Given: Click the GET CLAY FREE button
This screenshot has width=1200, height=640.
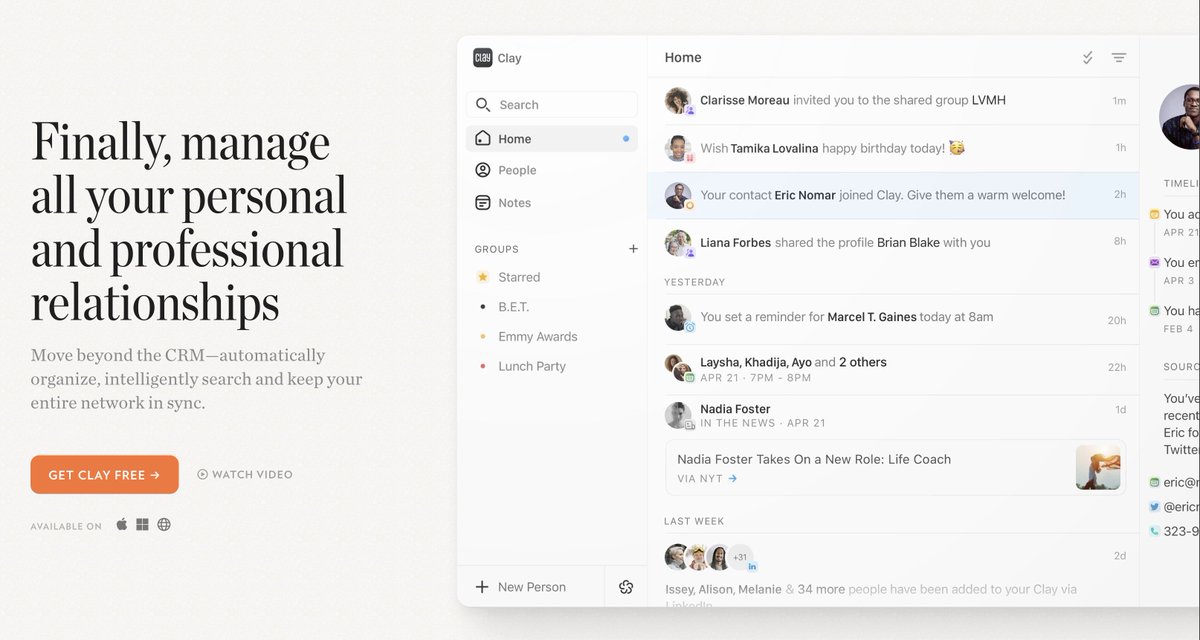Looking at the screenshot, I should point(105,475).
